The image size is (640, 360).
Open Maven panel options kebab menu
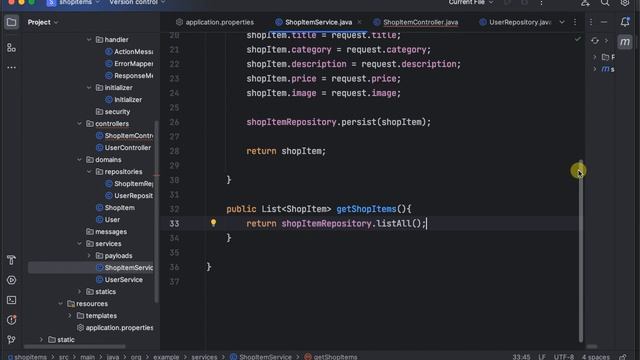click(591, 22)
